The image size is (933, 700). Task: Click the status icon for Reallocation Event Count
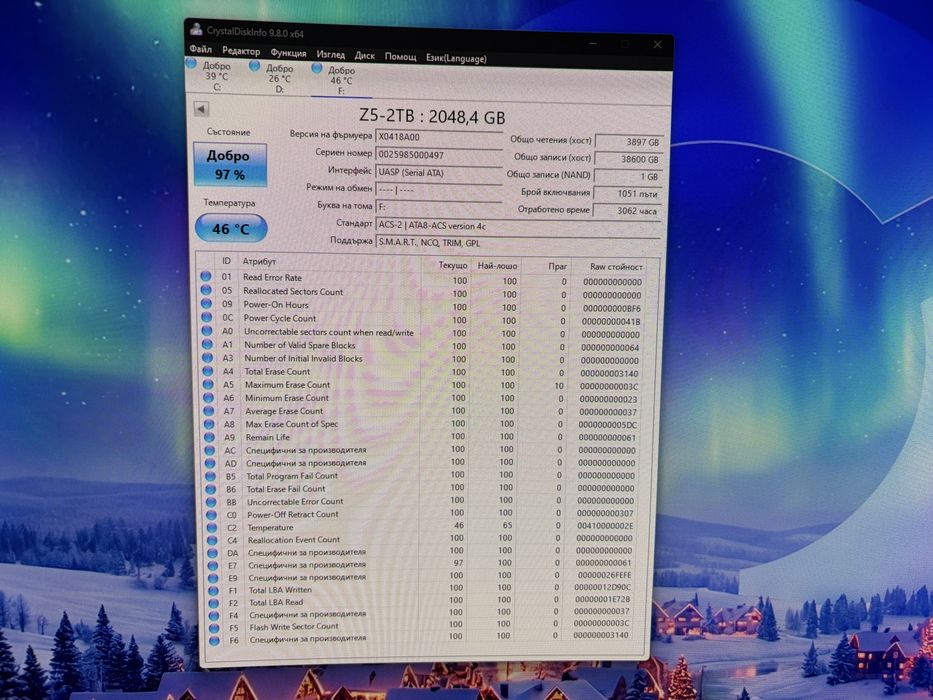(x=212, y=540)
